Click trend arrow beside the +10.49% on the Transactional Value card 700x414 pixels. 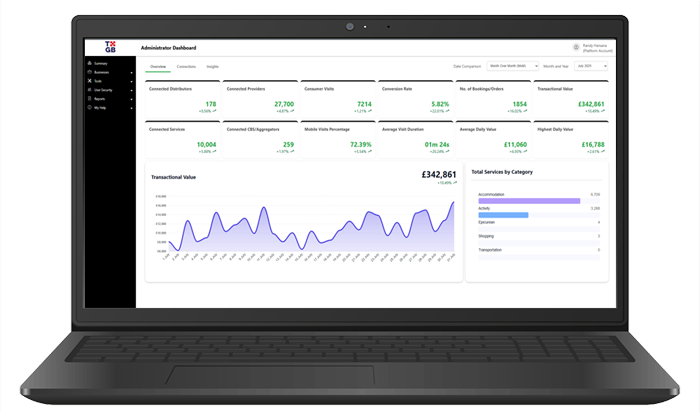coord(603,111)
